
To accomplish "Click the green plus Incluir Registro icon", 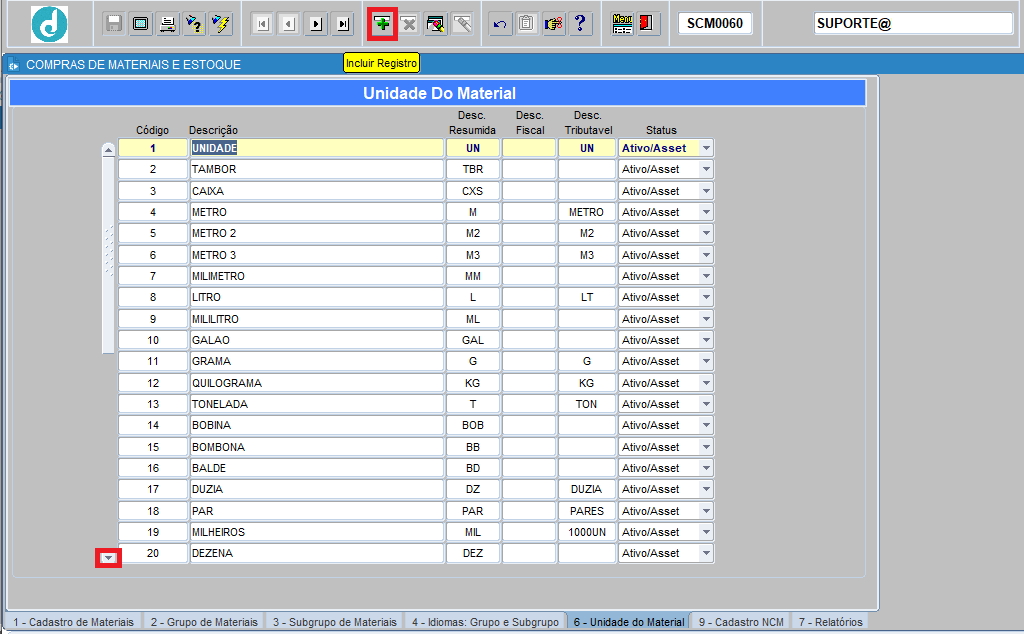I will [x=382, y=24].
